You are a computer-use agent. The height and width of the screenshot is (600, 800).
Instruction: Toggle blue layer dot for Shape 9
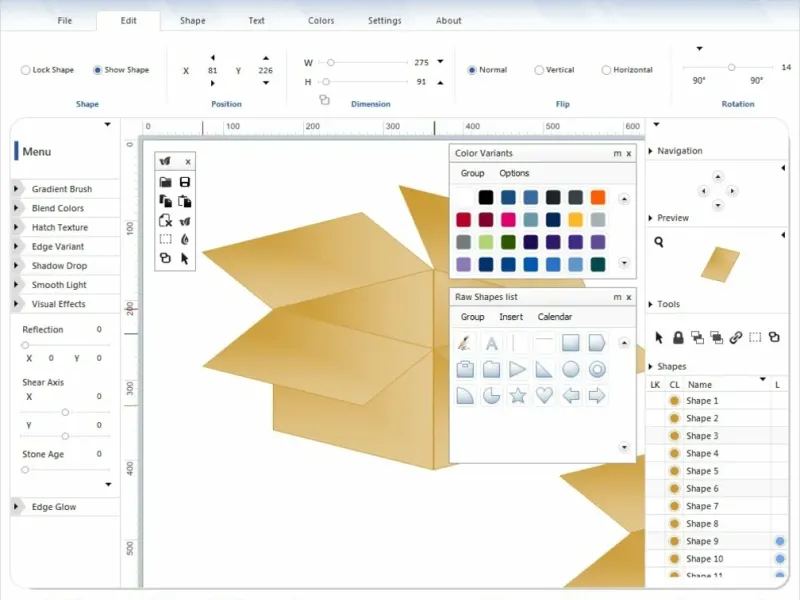pyautogui.click(x=780, y=541)
